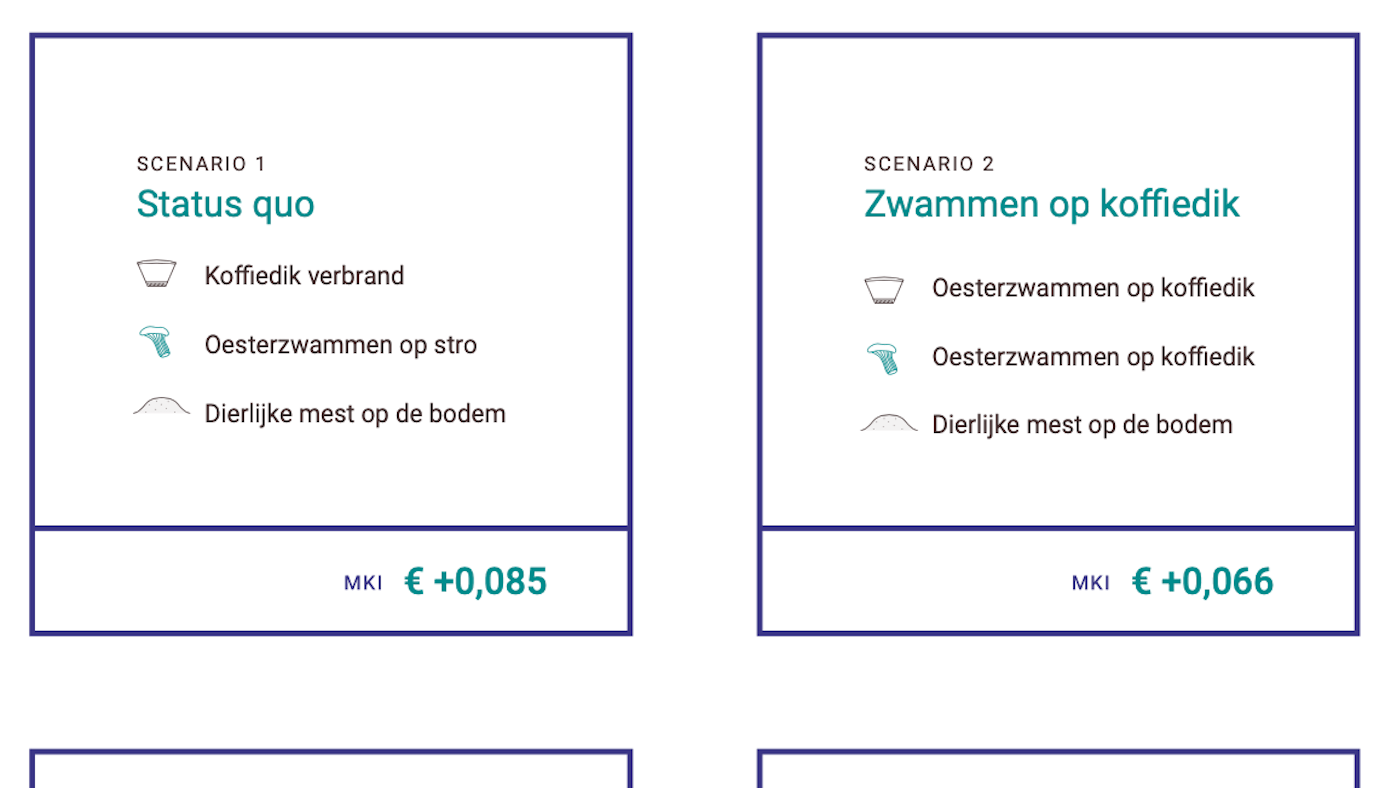The height and width of the screenshot is (788, 1391).
Task: Click the manure pile icon in Scenario 2
Action: click(888, 423)
